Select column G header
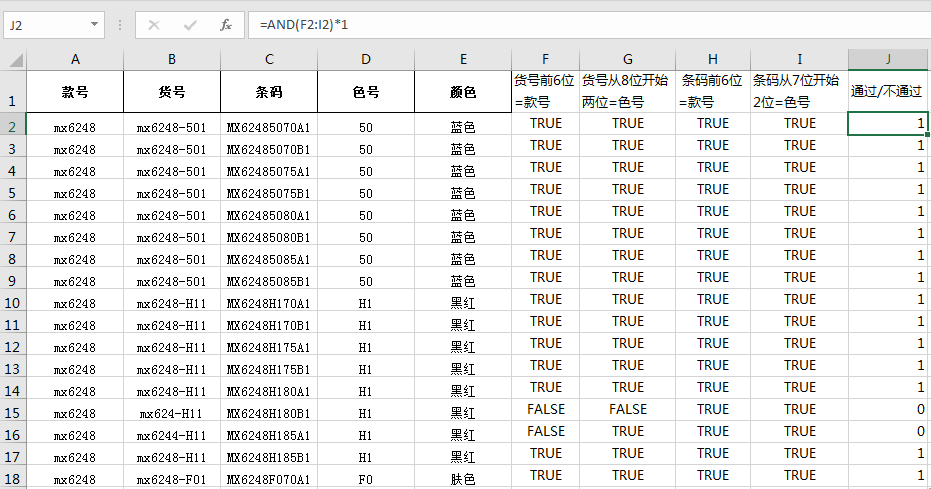This screenshot has width=931, height=489. tap(628, 59)
